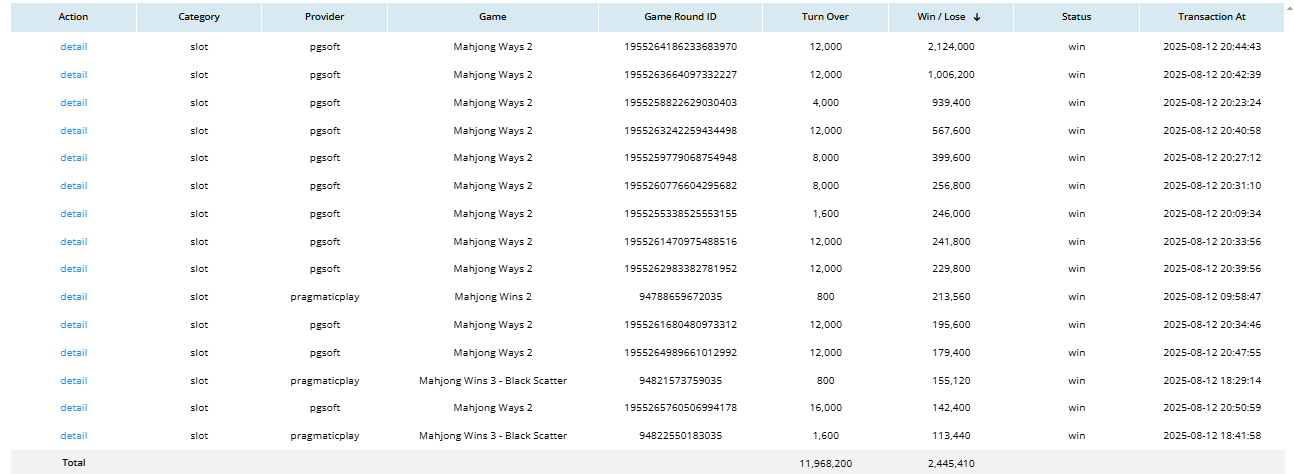
Task: Open detail link for round 1955258822629030403
Action: point(73,103)
